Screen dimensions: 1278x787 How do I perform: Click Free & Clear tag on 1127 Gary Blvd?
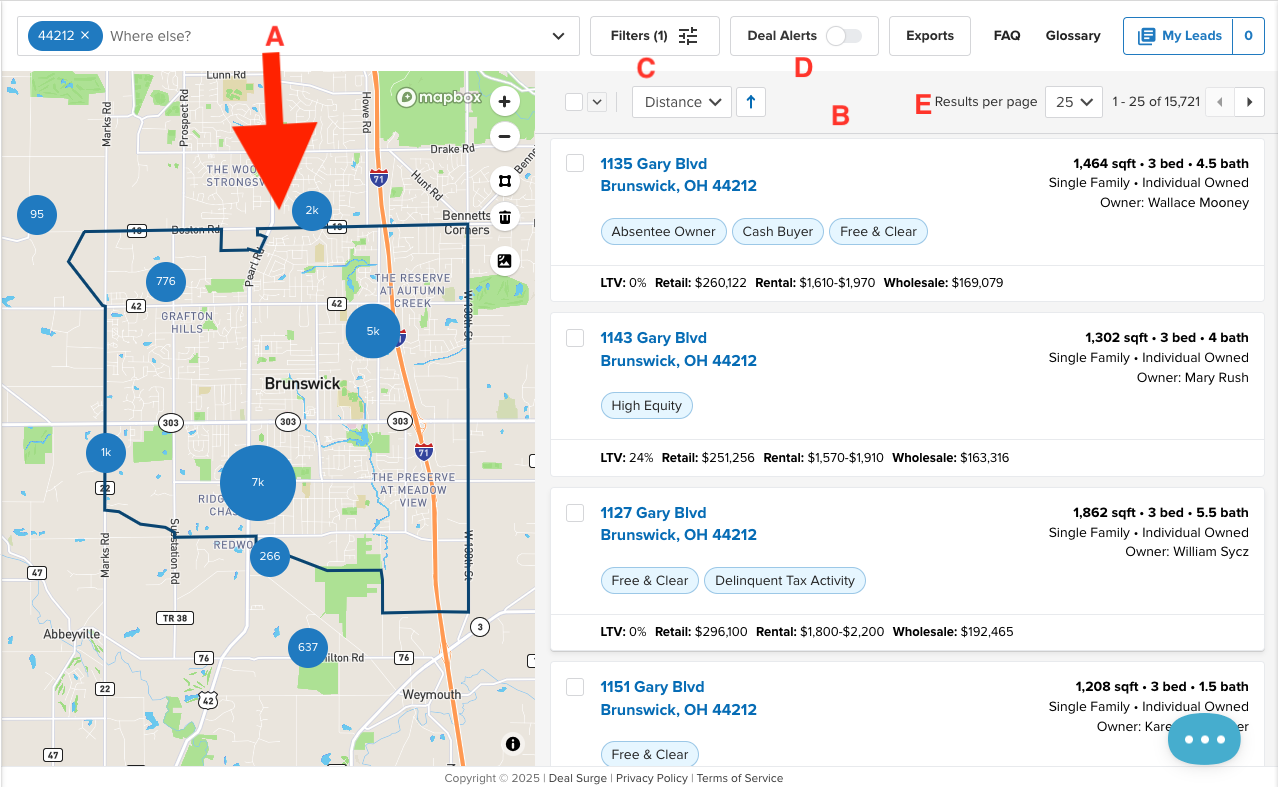(650, 581)
